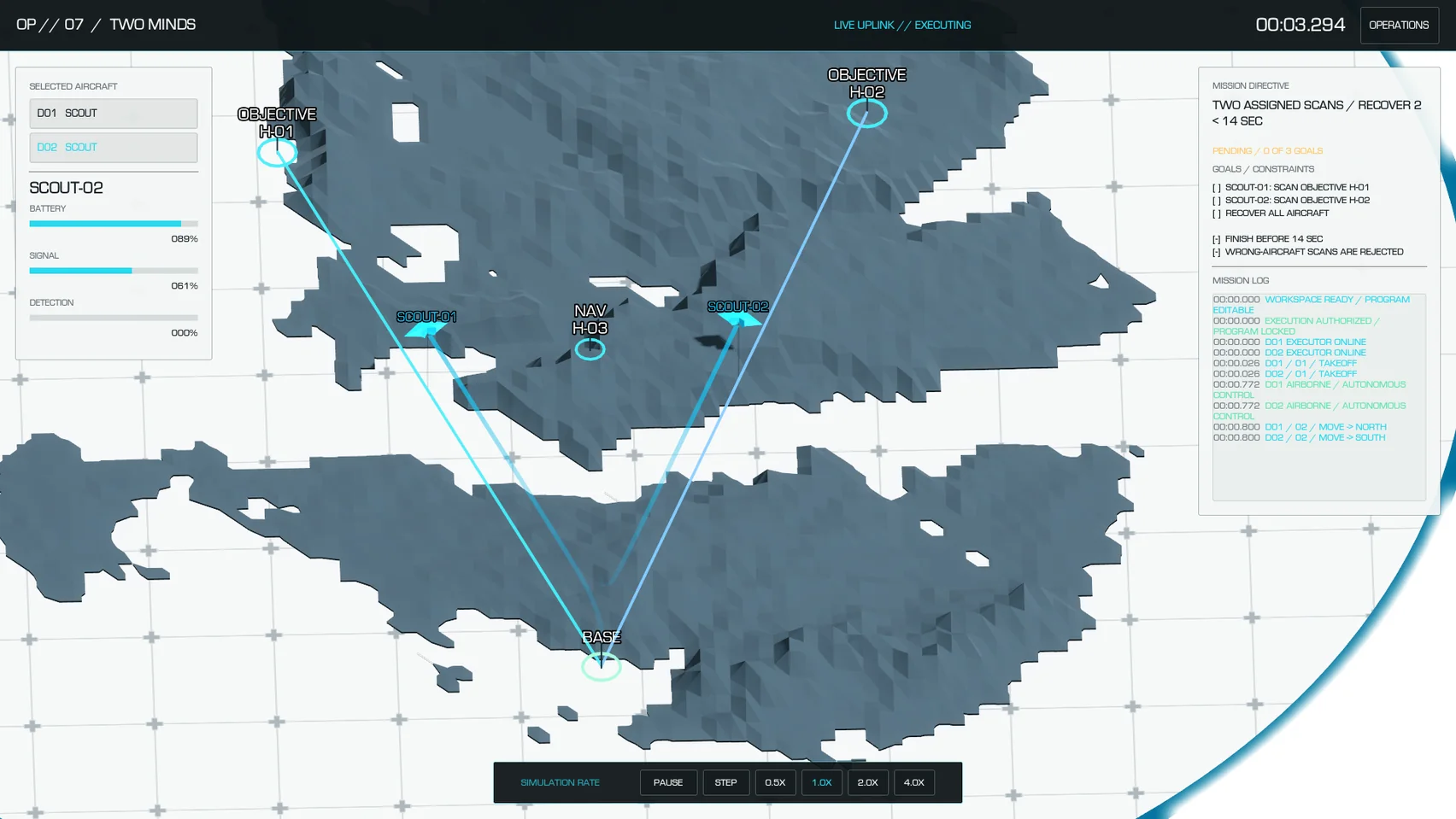This screenshot has height=819, width=1456.
Task: Click 'PENDING / 0 OF 3 GOALS' status
Action: tap(1267, 150)
